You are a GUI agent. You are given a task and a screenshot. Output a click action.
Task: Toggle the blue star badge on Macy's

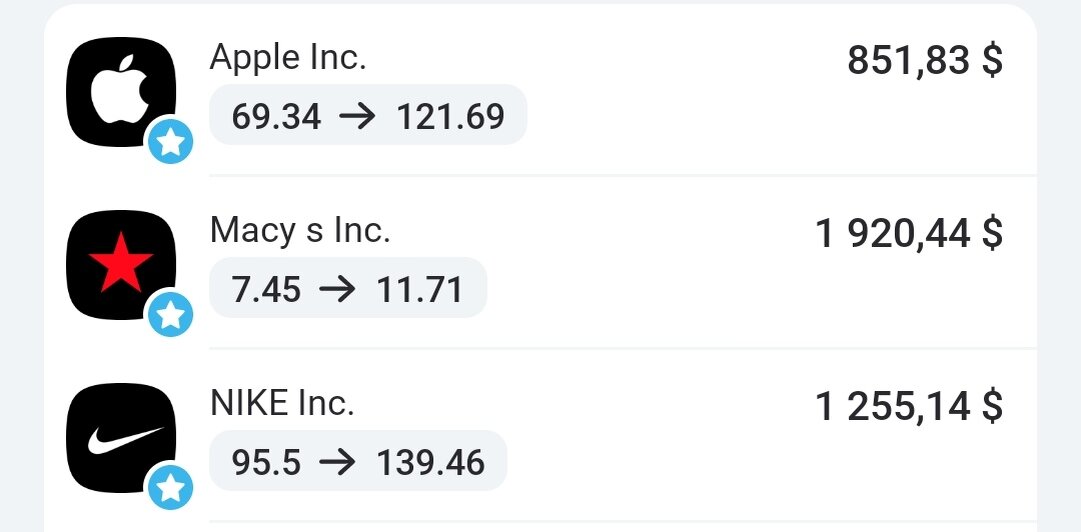click(x=170, y=314)
